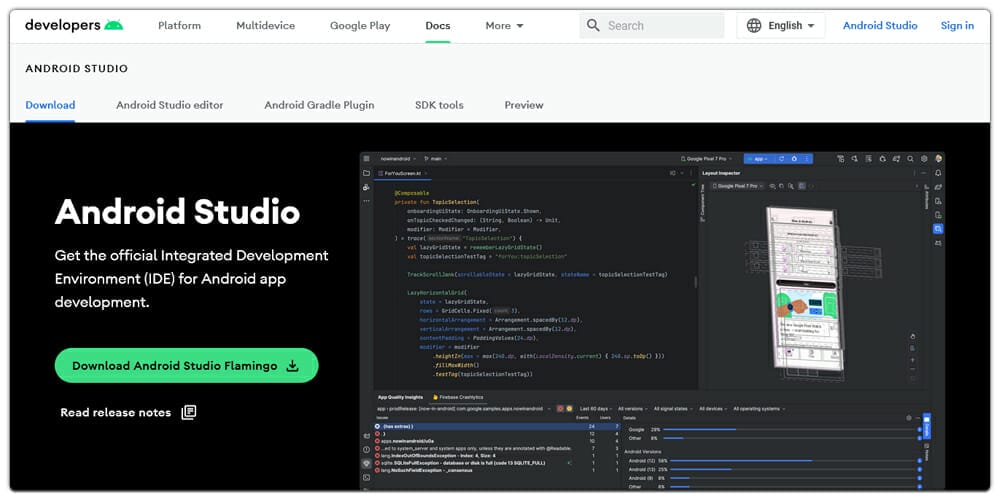Click Download Android Studio Flamingo button
Screen dimensions: 1000x500
click(x=186, y=365)
